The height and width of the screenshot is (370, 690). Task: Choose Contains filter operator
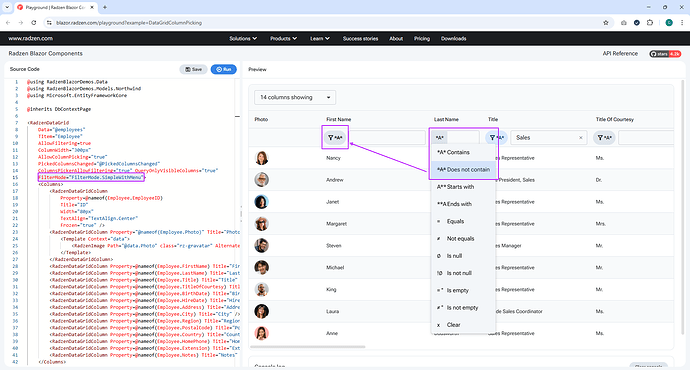tap(463, 152)
